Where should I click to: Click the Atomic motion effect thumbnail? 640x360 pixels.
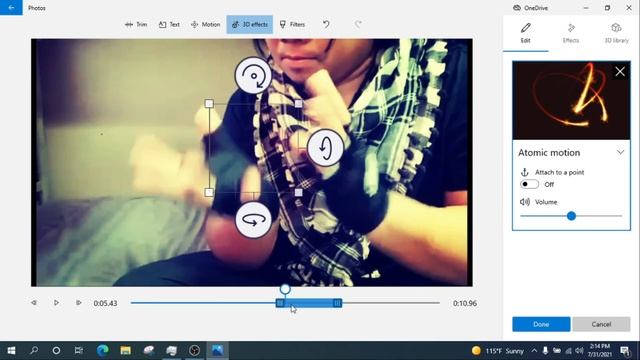(x=571, y=100)
